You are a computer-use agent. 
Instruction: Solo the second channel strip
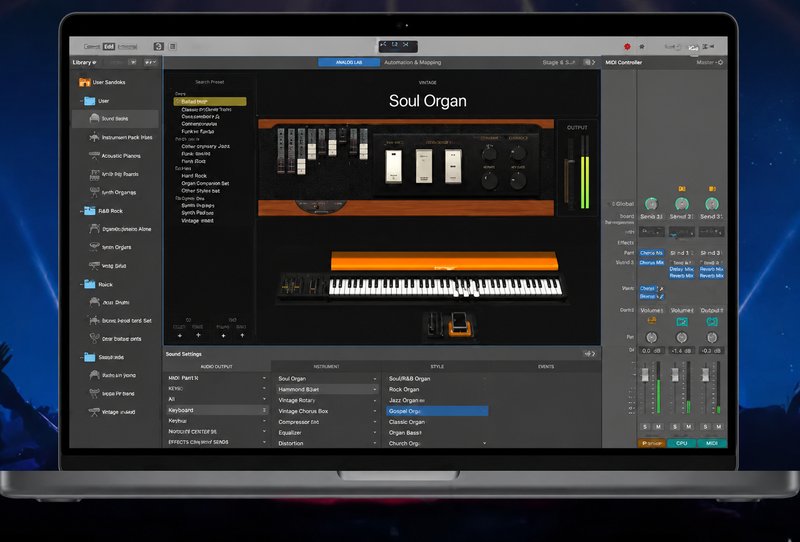(x=675, y=426)
